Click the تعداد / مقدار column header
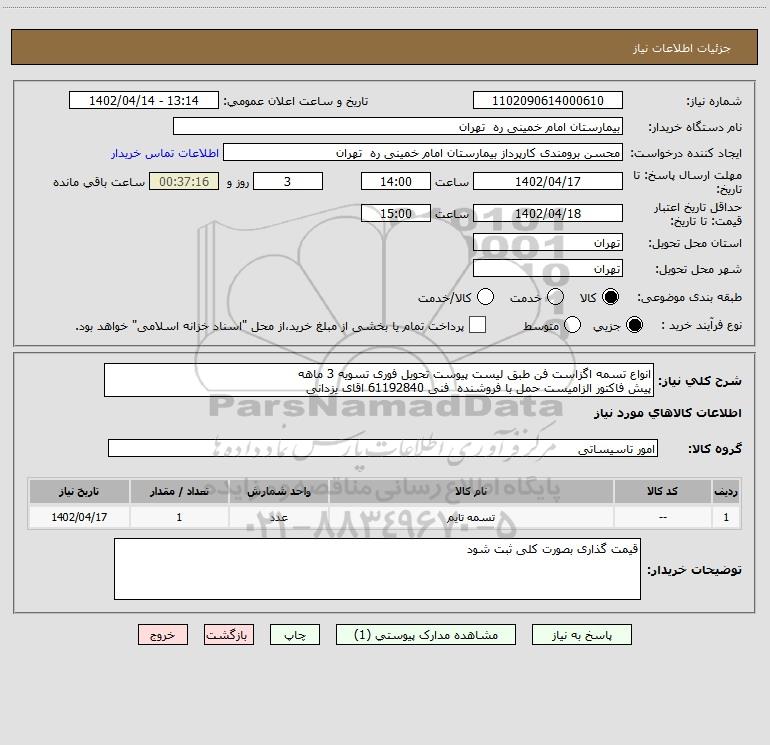Viewport: 770px width, 745px height. coord(179,491)
